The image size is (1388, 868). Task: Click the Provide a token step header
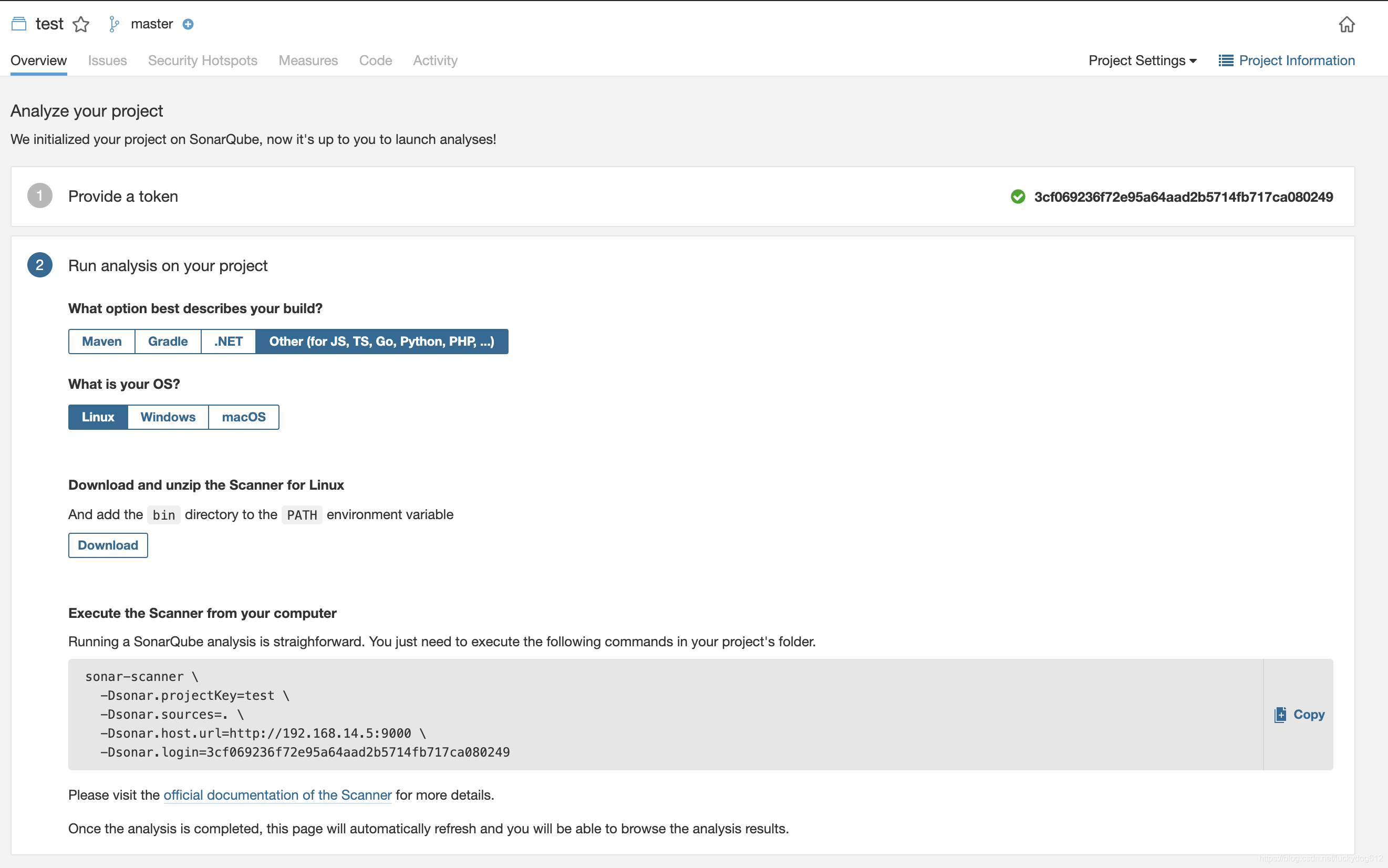click(123, 197)
